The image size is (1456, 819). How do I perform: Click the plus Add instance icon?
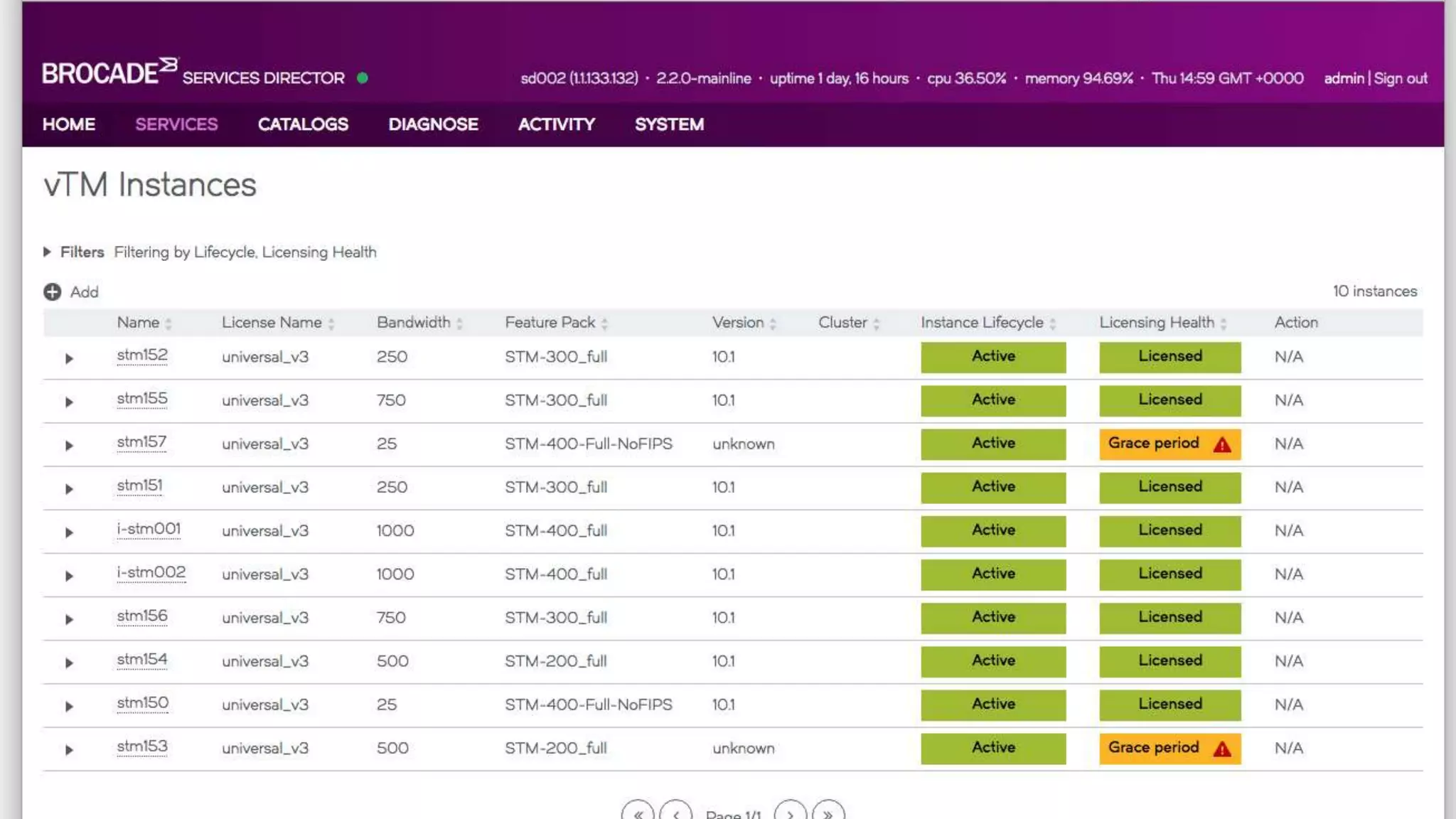(52, 292)
